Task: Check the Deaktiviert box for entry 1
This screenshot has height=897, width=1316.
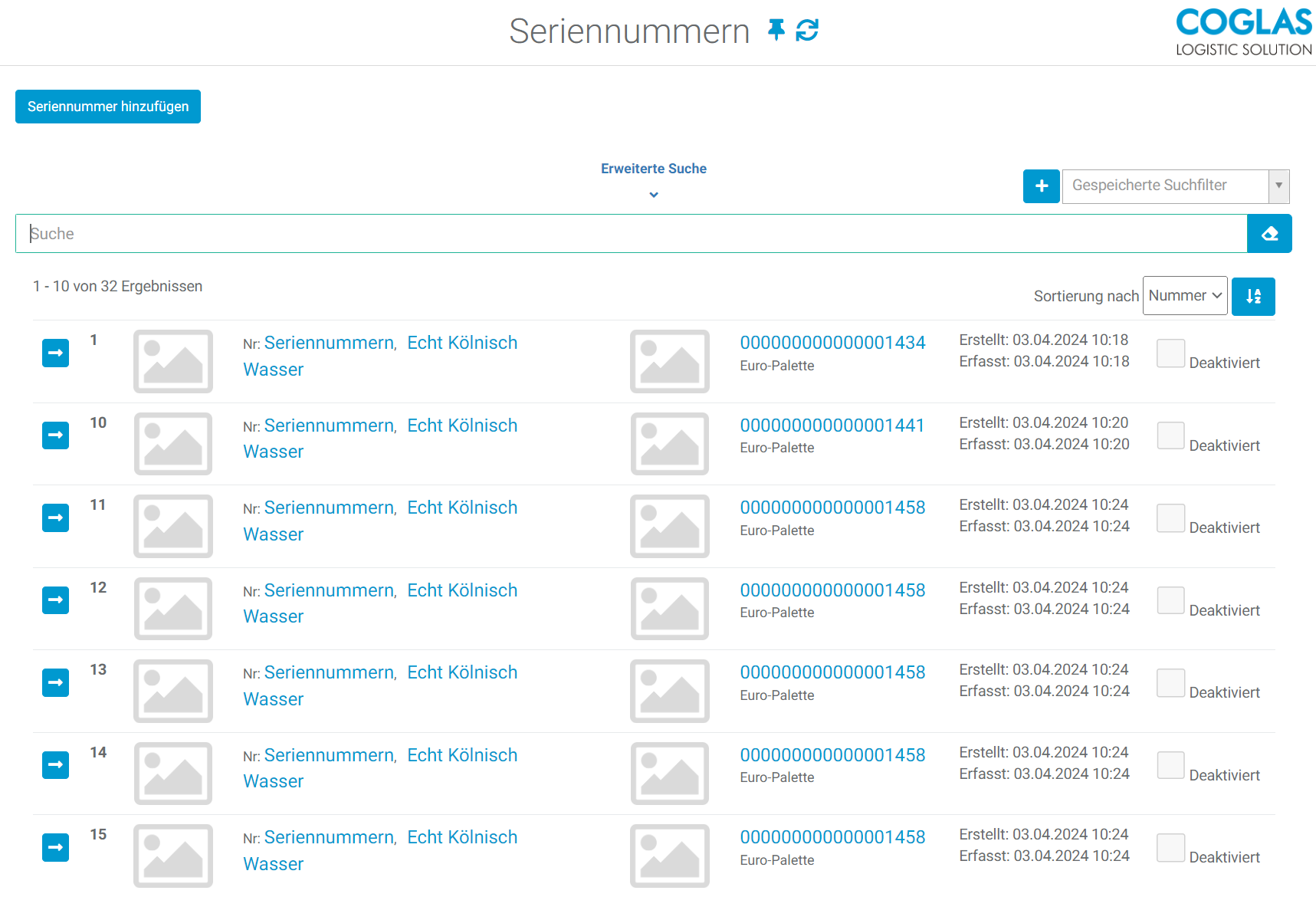Action: [1170, 353]
